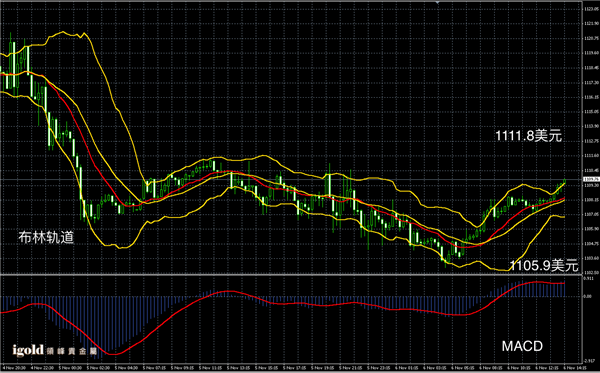The width and height of the screenshot is (600, 373).
Task: Select the 1105.9美元 price annotation
Action: pos(544,265)
